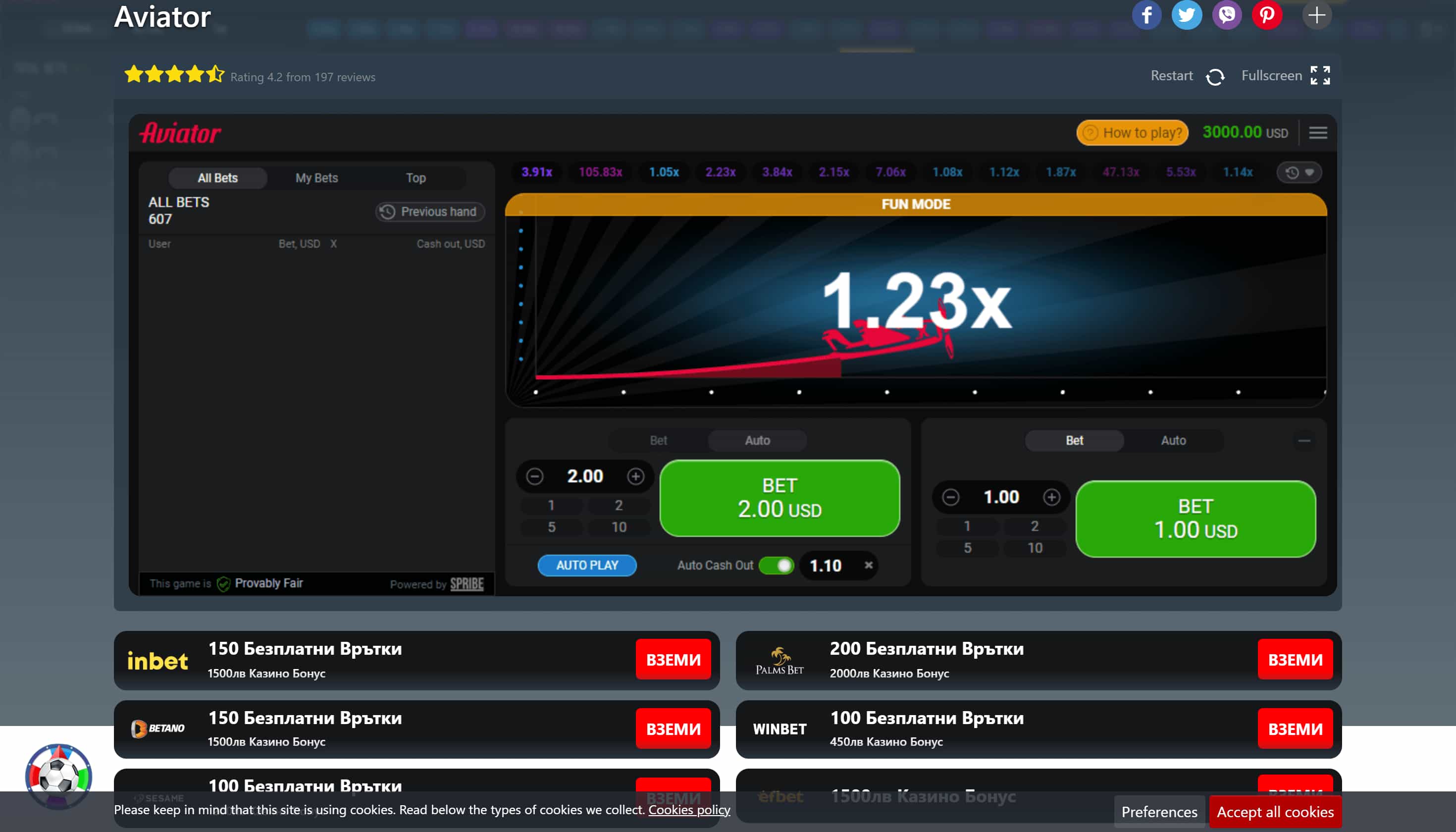This screenshot has width=1456, height=832.
Task: Select Auto tab in right bet panel
Action: tap(1173, 441)
